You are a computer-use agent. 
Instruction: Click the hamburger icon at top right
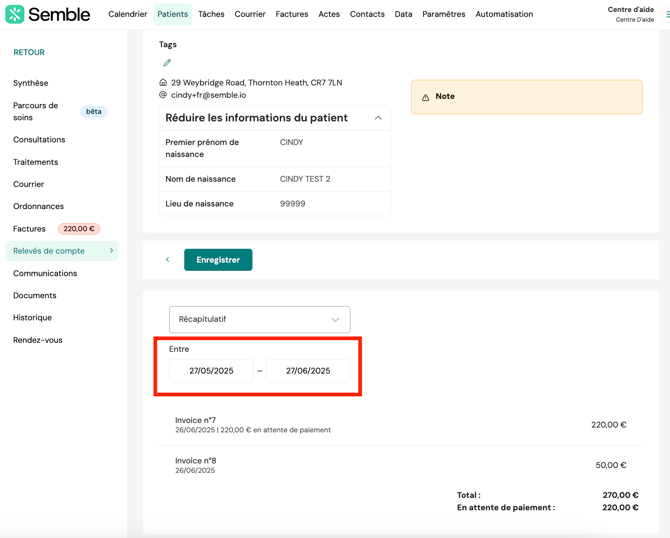click(x=666, y=14)
